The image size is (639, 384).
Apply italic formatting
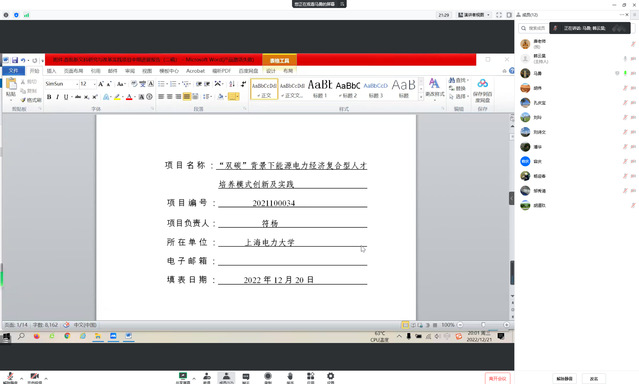[57, 97]
